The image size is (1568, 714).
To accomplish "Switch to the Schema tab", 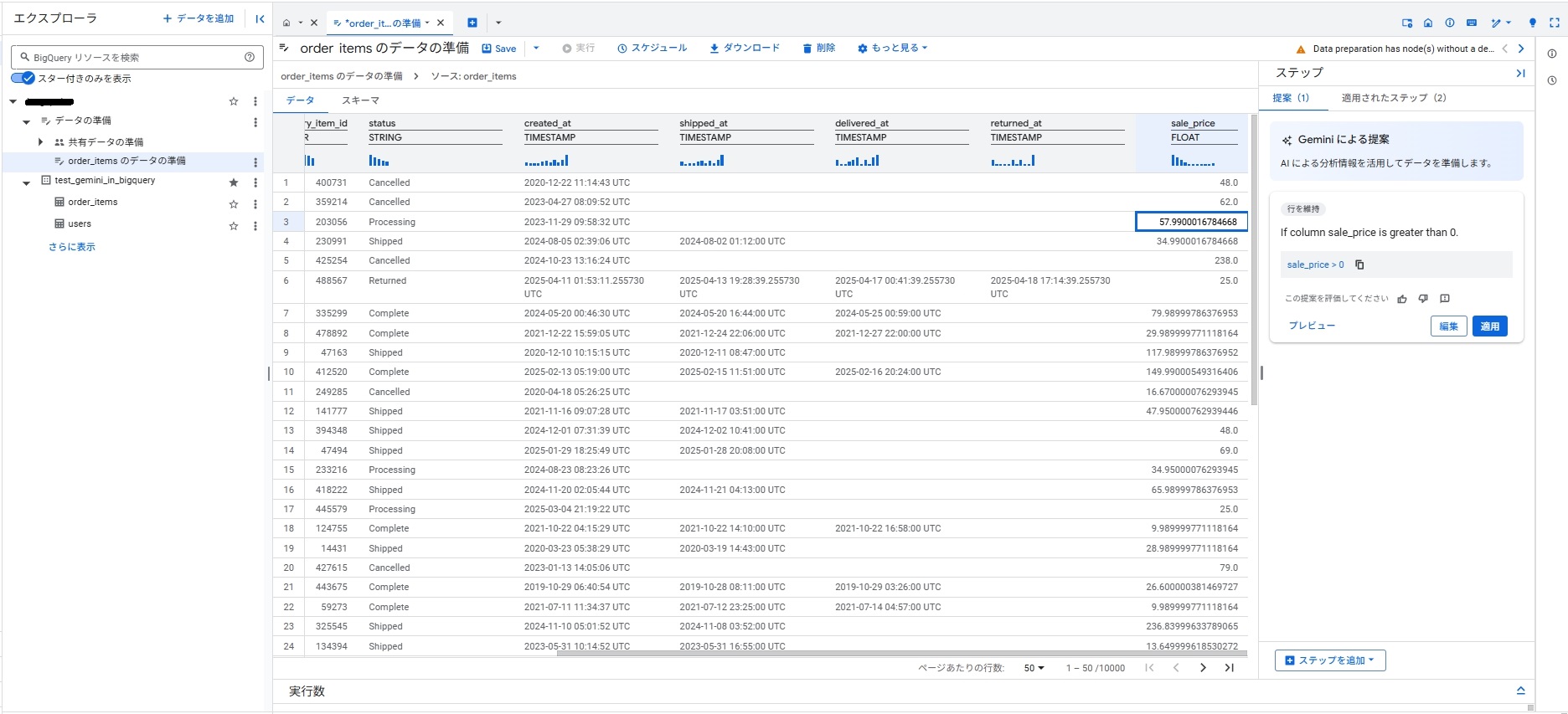I will point(360,100).
